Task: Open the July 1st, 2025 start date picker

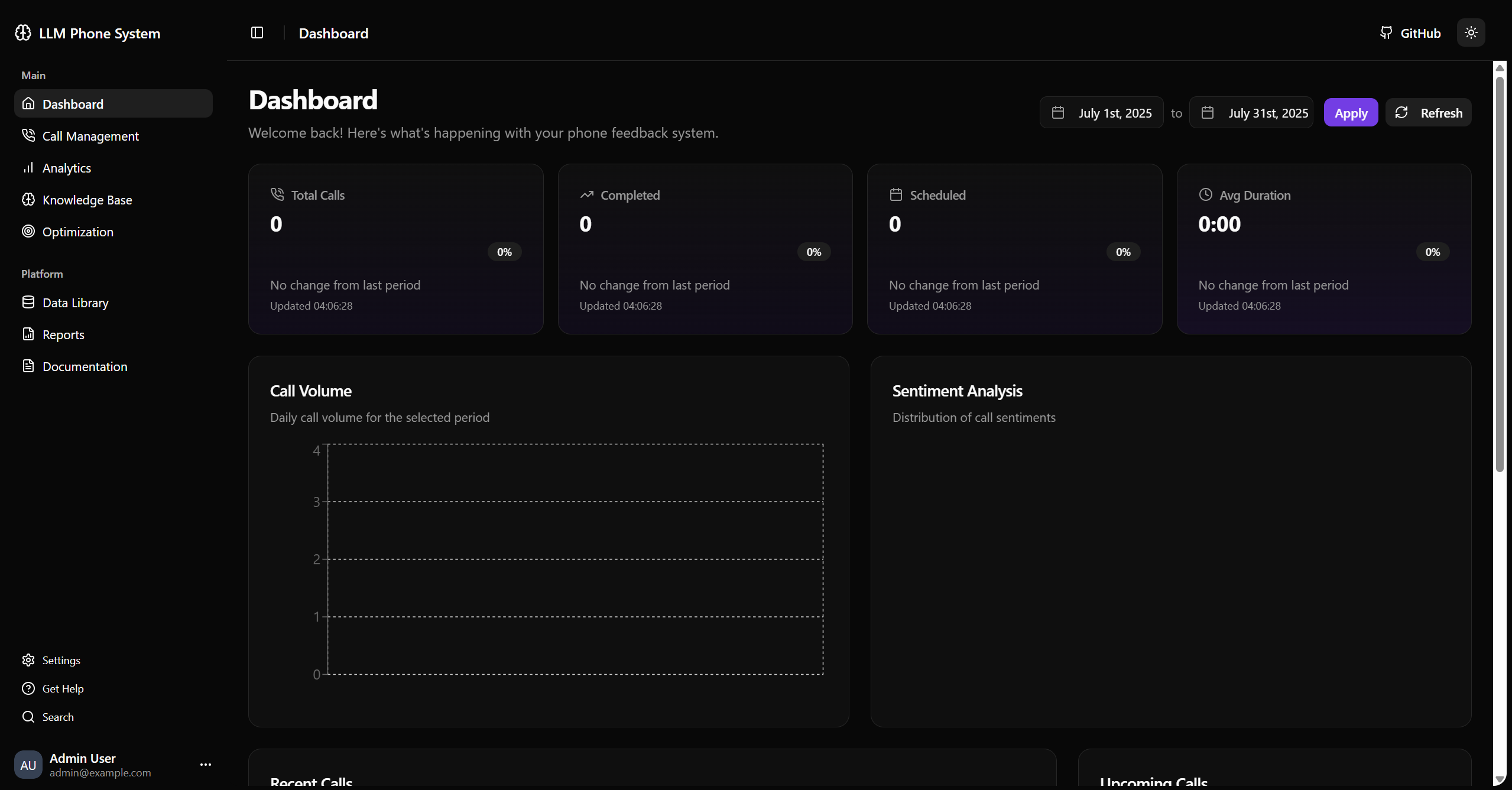Action: [x=1101, y=113]
